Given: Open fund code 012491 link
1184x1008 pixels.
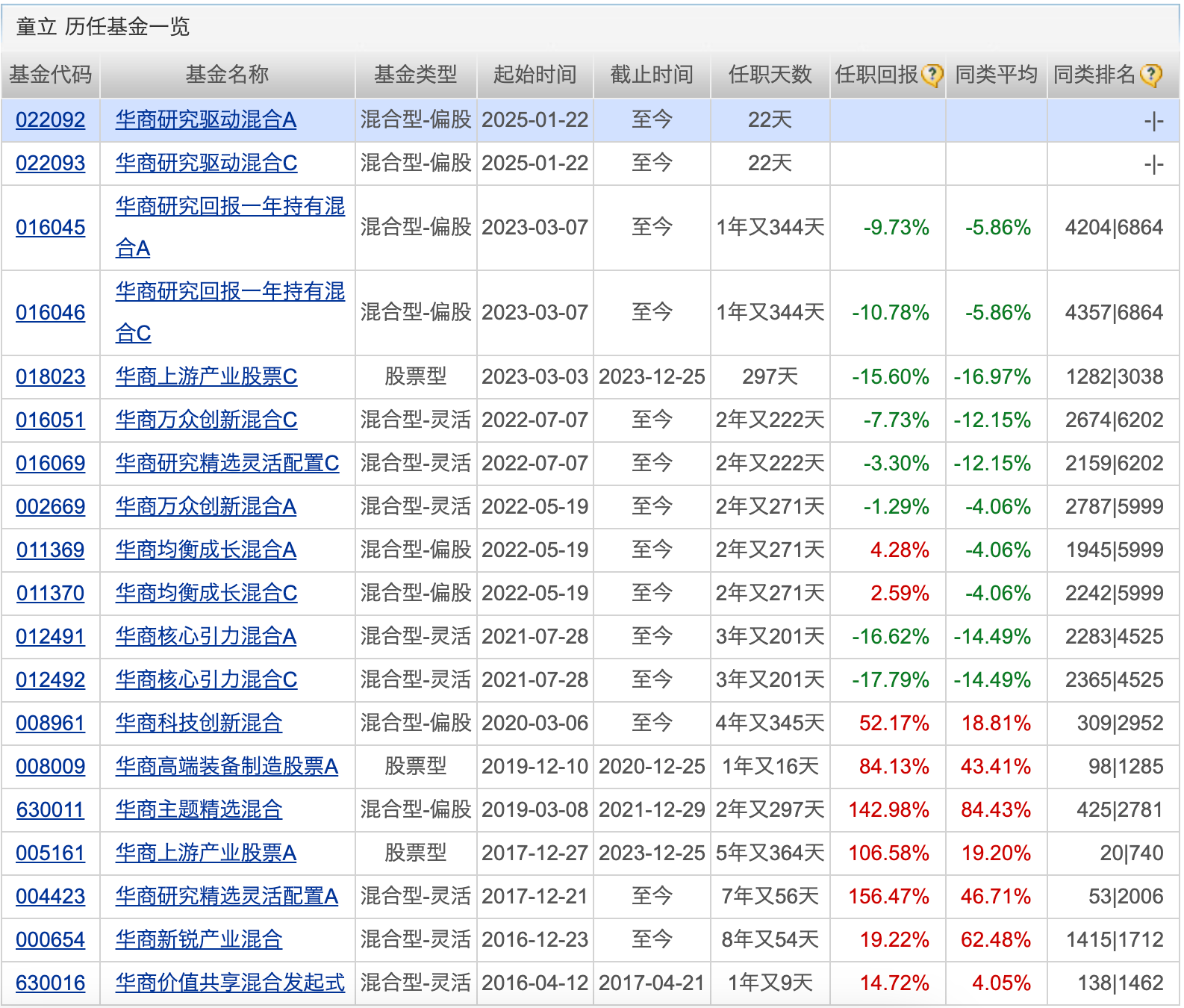Looking at the screenshot, I should click(x=50, y=636).
